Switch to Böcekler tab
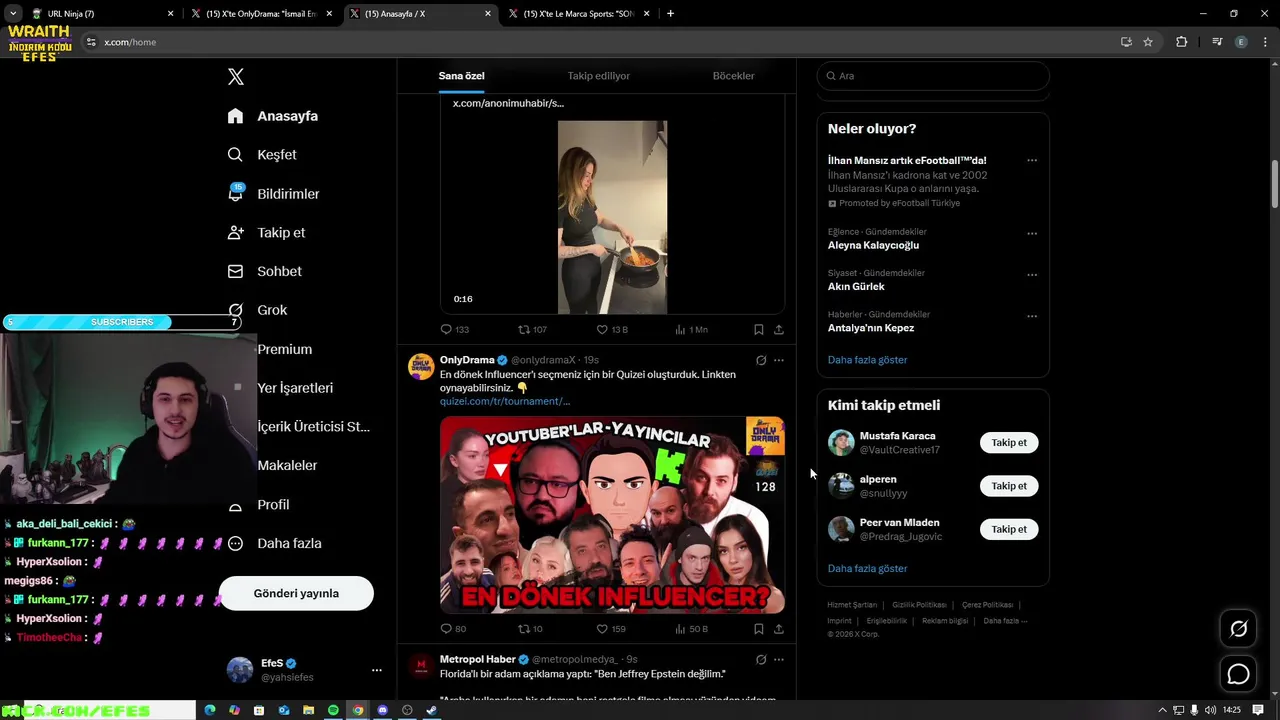Image resolution: width=1280 pixels, height=720 pixels. (x=733, y=76)
